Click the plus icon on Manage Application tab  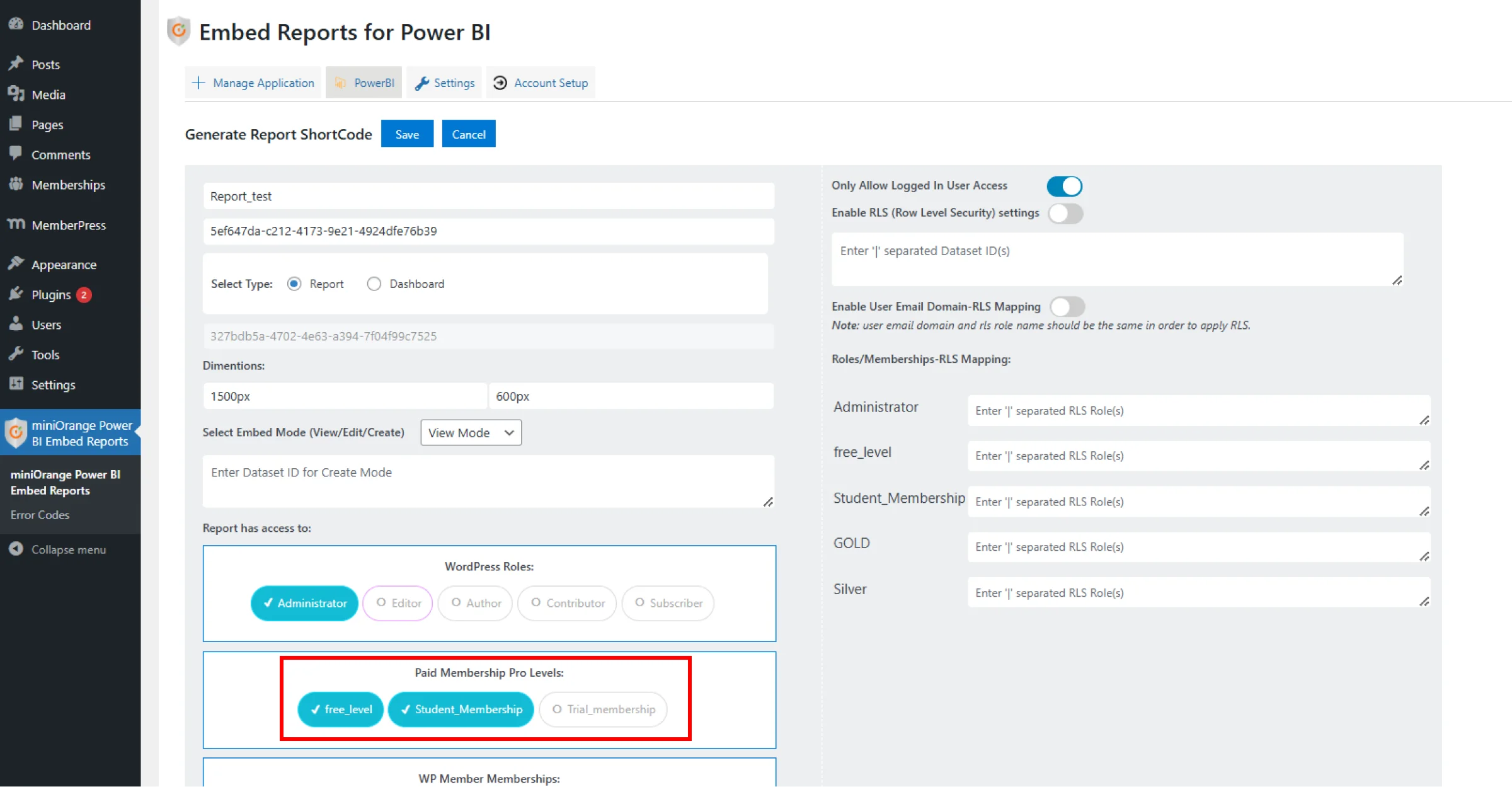coord(198,83)
